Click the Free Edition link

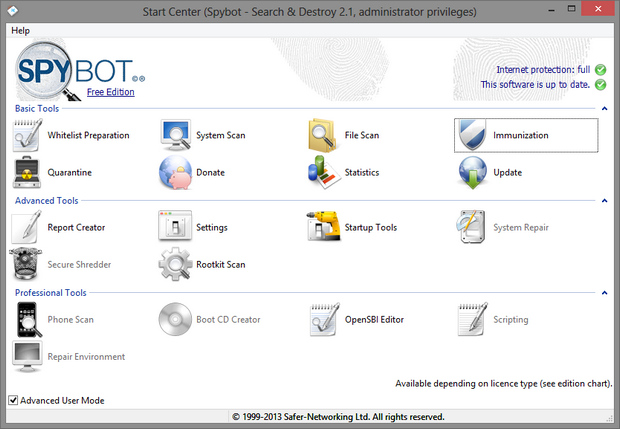coord(111,92)
